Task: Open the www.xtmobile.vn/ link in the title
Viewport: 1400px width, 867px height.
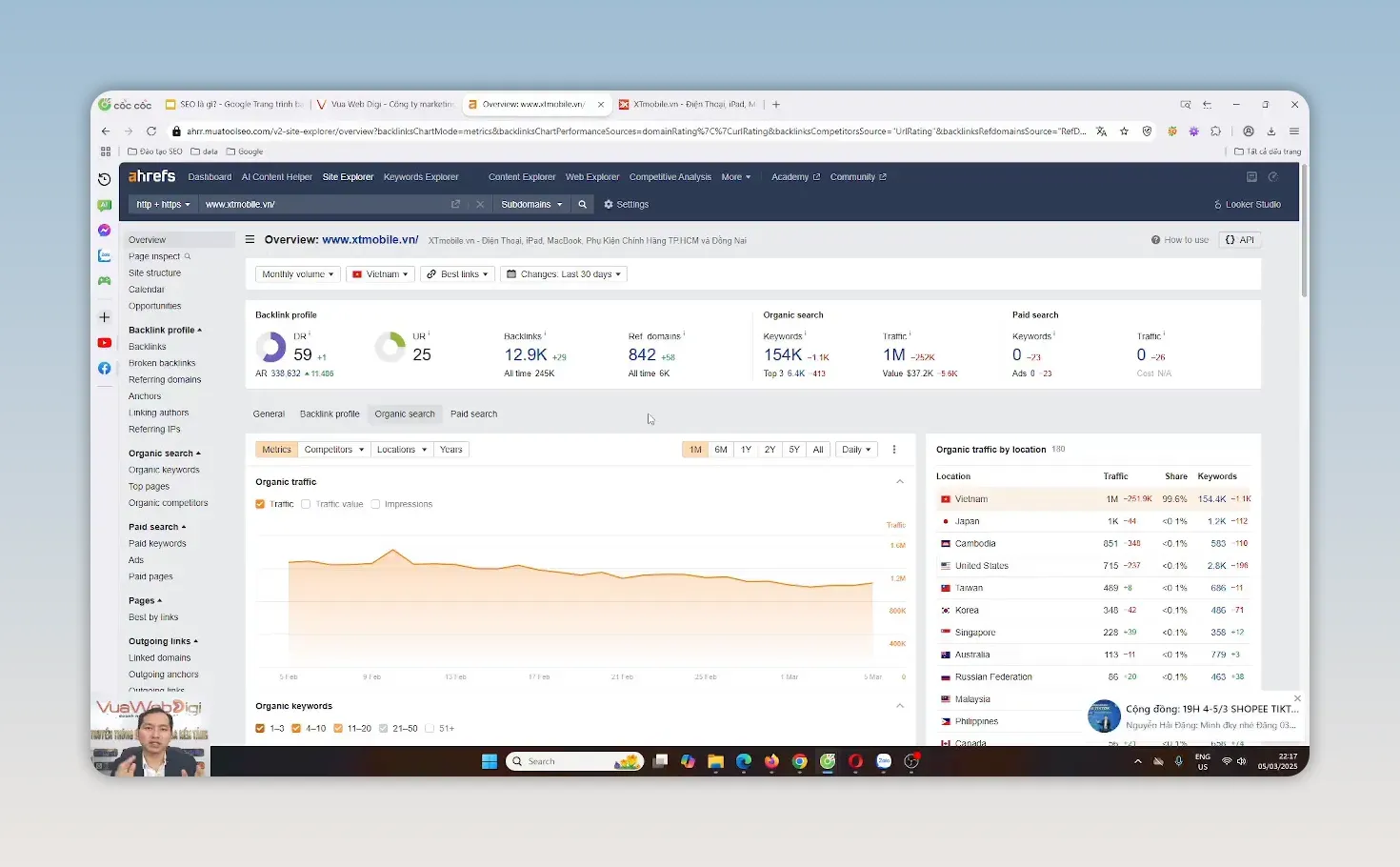Action: pyautogui.click(x=370, y=240)
